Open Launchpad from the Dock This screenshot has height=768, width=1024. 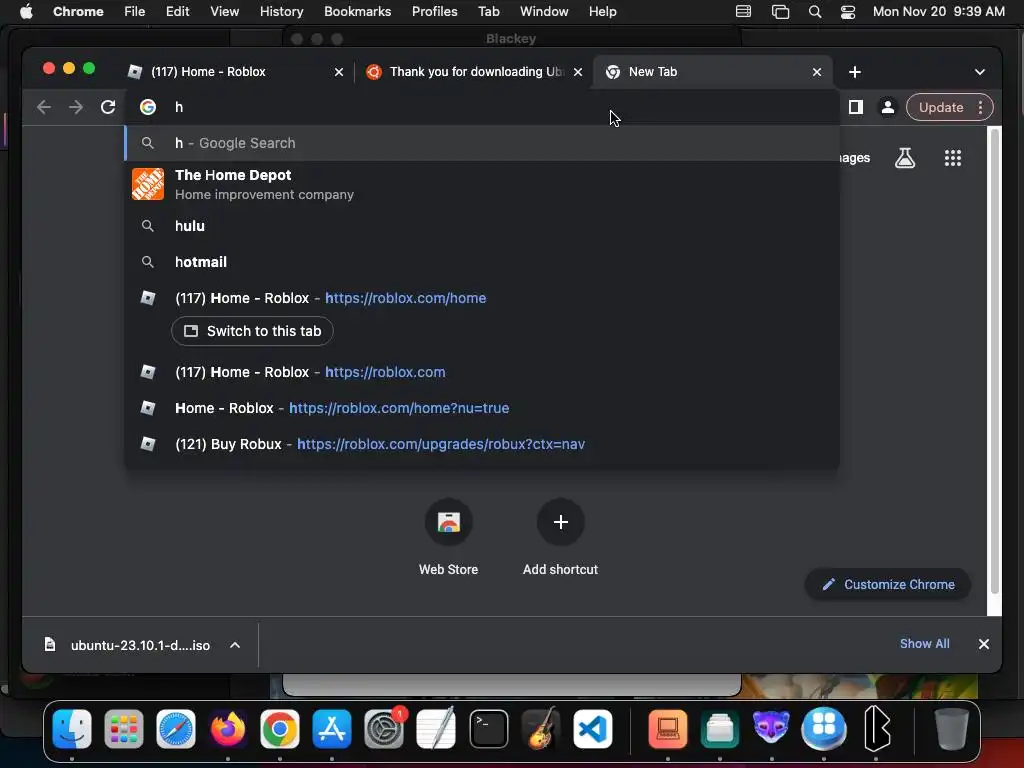coord(123,729)
